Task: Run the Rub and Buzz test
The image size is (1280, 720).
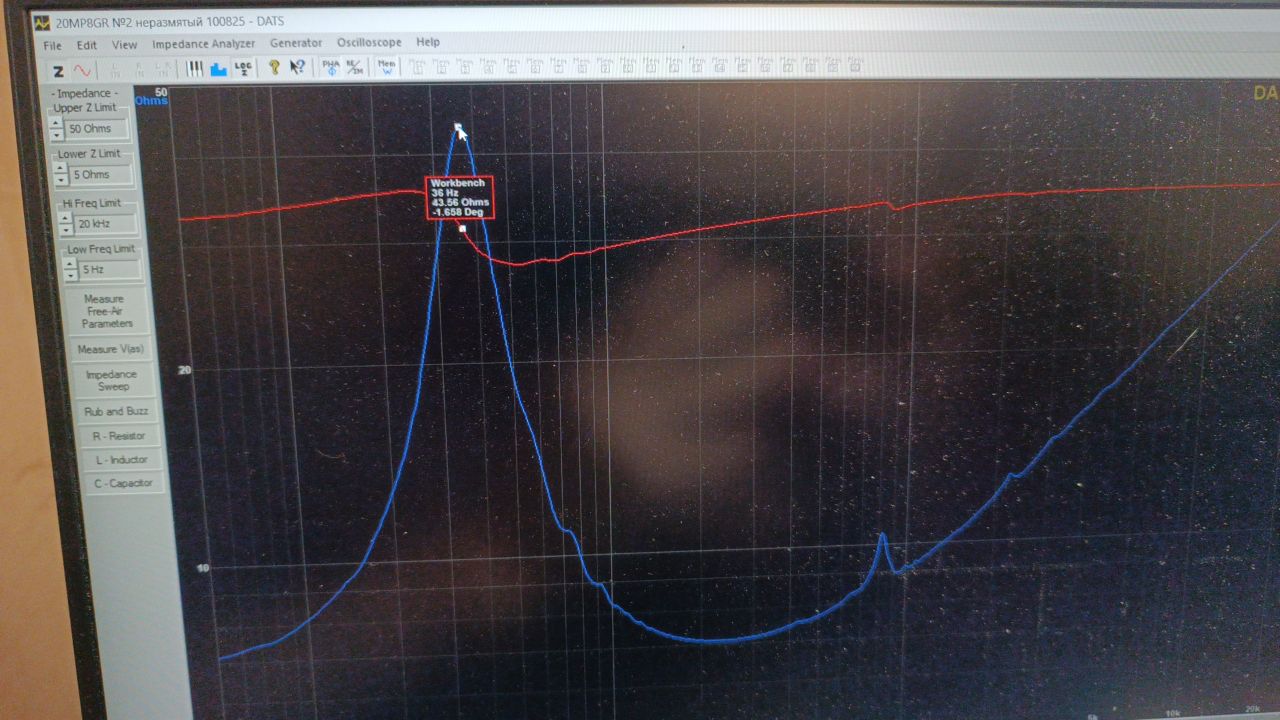Action: 117,411
